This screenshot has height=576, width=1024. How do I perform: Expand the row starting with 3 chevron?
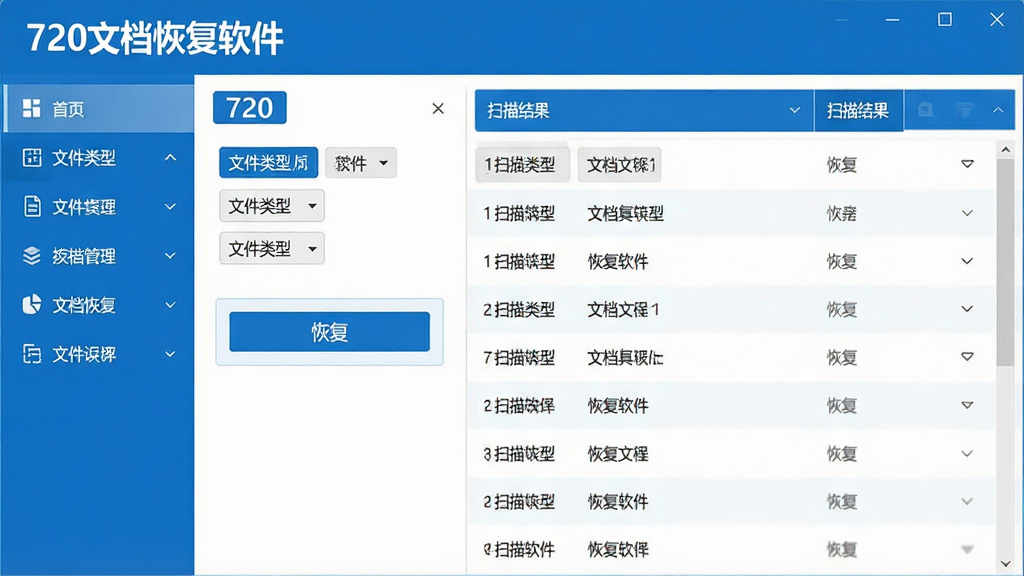coord(967,453)
